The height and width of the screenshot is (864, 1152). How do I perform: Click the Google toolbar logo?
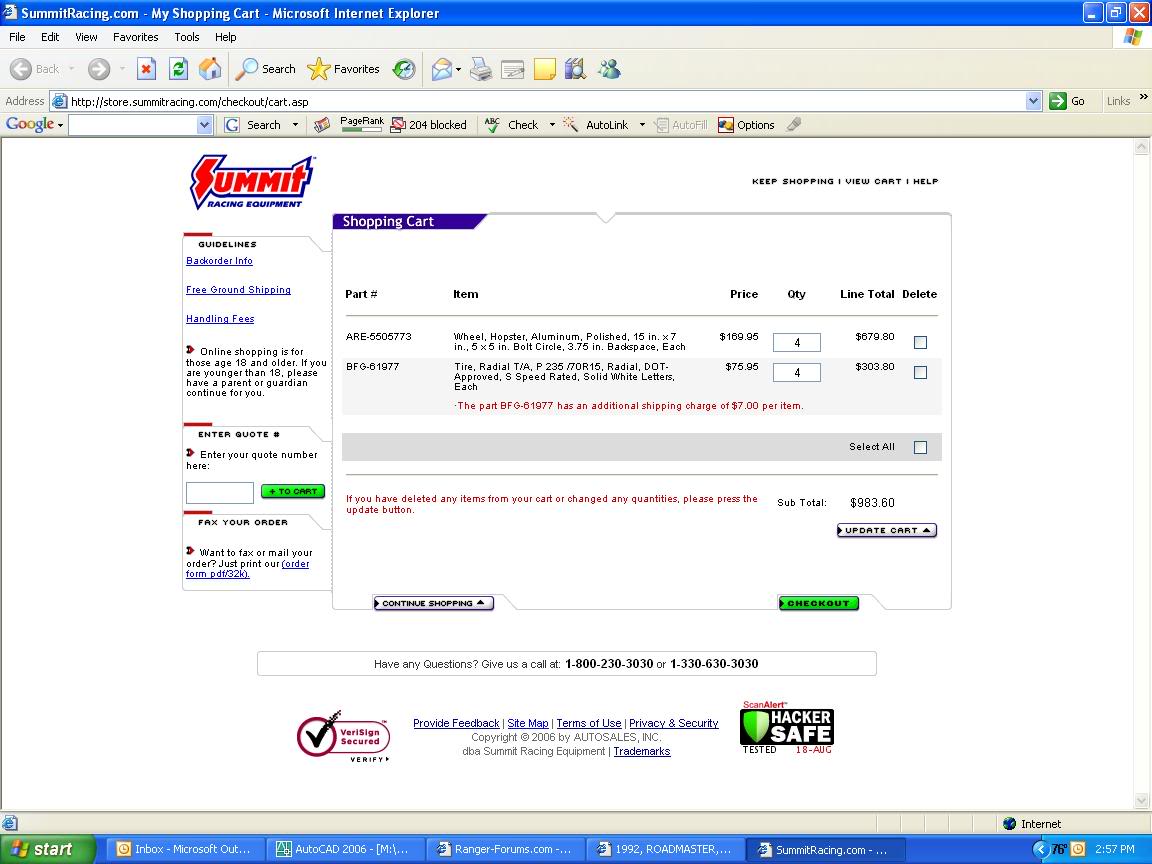click(30, 124)
